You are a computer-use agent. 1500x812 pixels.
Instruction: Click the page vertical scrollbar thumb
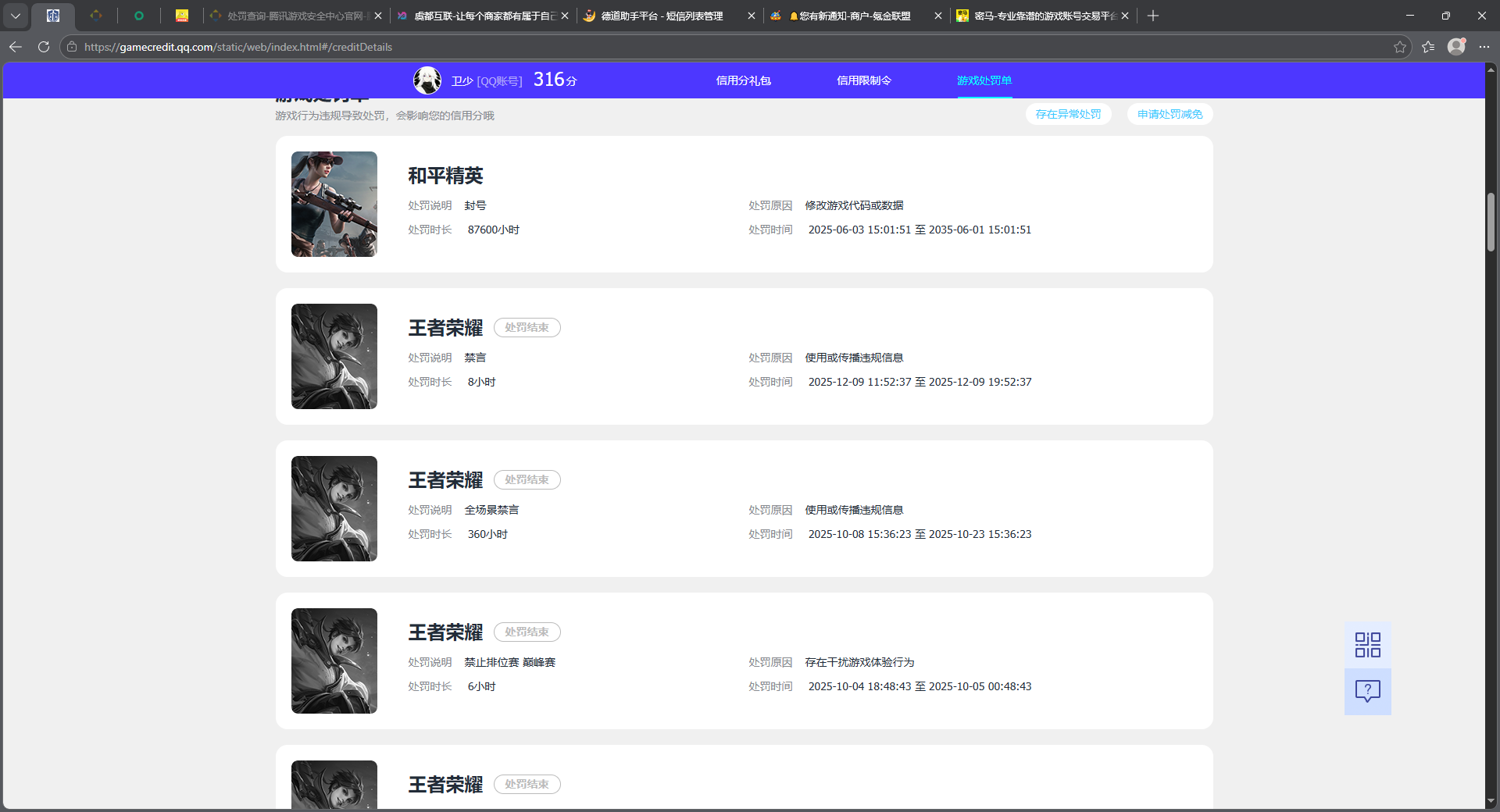1491,223
